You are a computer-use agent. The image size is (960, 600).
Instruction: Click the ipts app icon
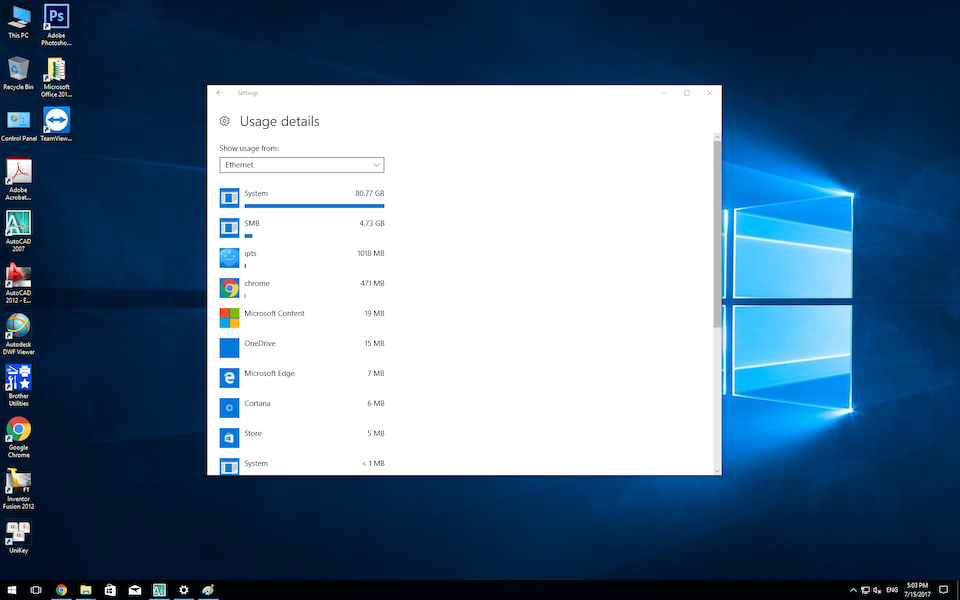tap(229, 258)
